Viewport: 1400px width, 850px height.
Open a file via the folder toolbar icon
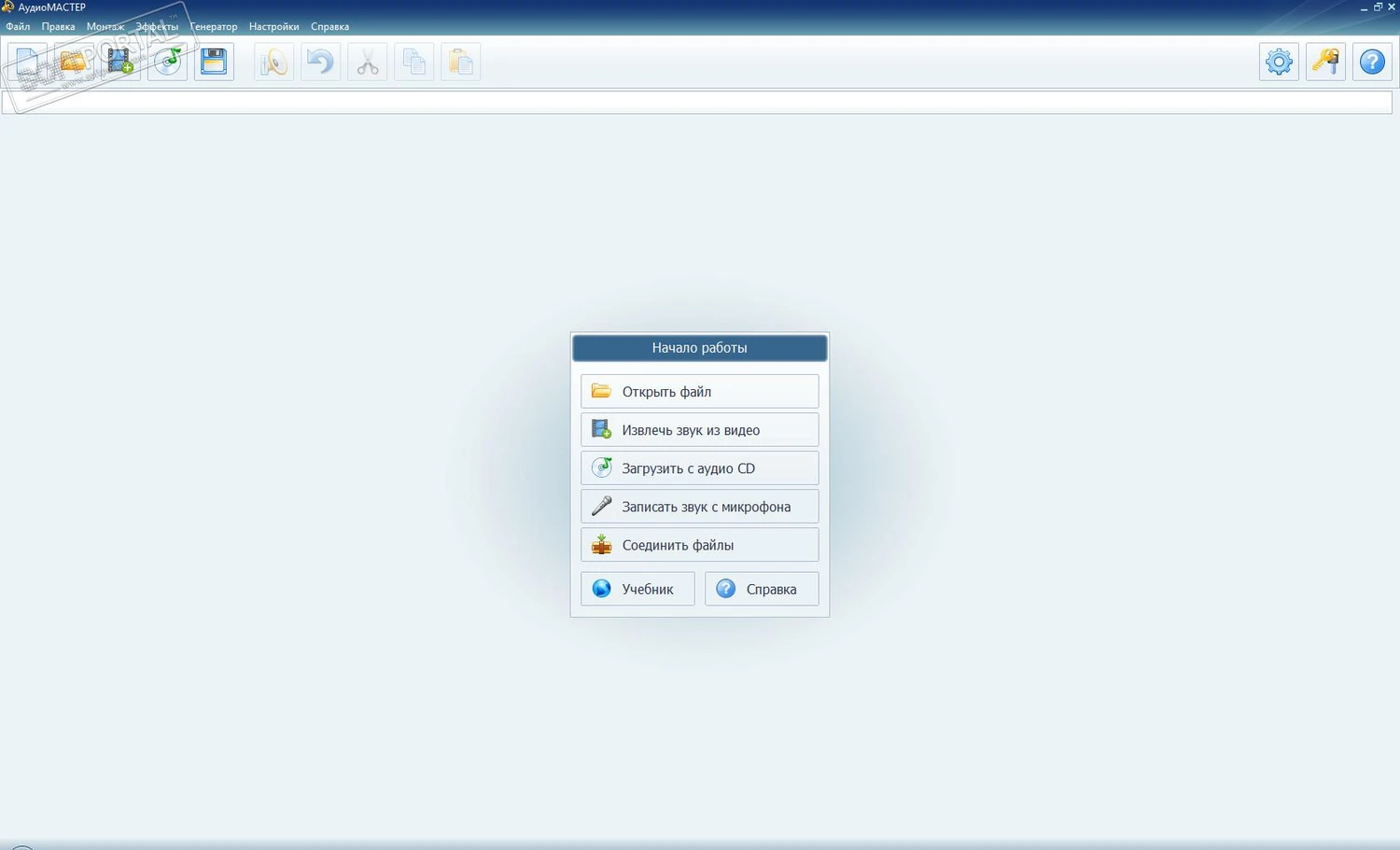point(74,63)
